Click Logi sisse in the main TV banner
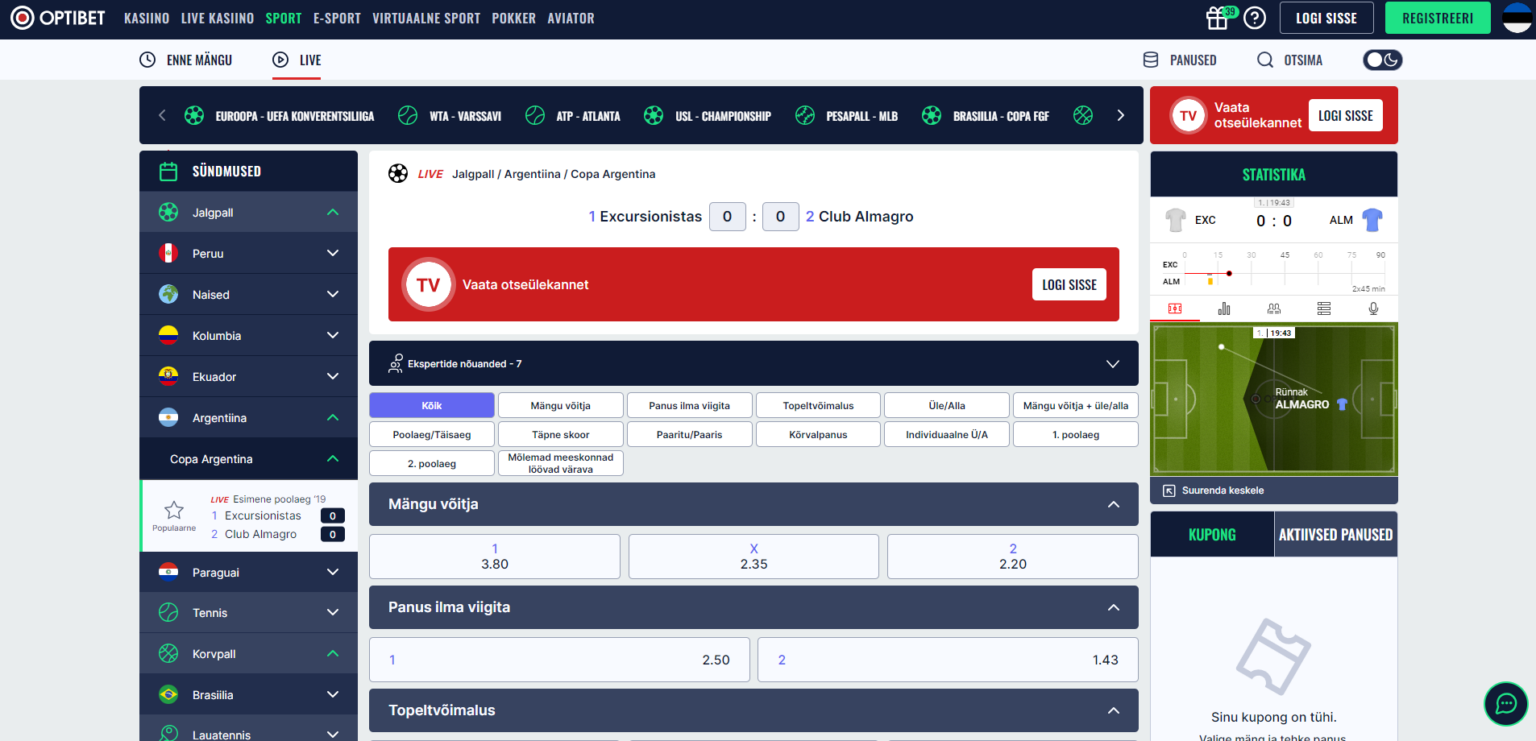The image size is (1536, 741). [1069, 284]
